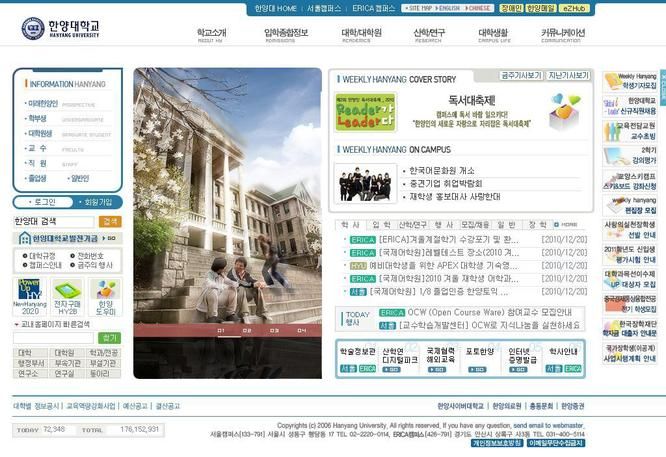Click the go button under 산학연 디지털파크

click(x=392, y=370)
